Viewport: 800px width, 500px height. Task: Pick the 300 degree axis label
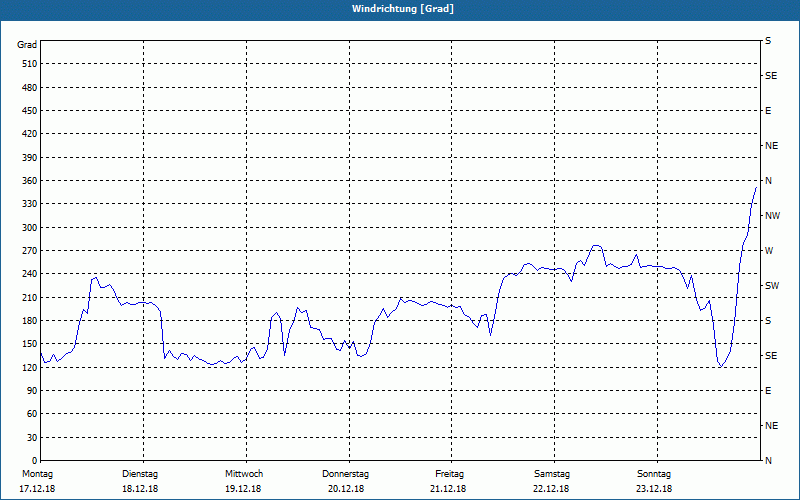pyautogui.click(x=30, y=227)
